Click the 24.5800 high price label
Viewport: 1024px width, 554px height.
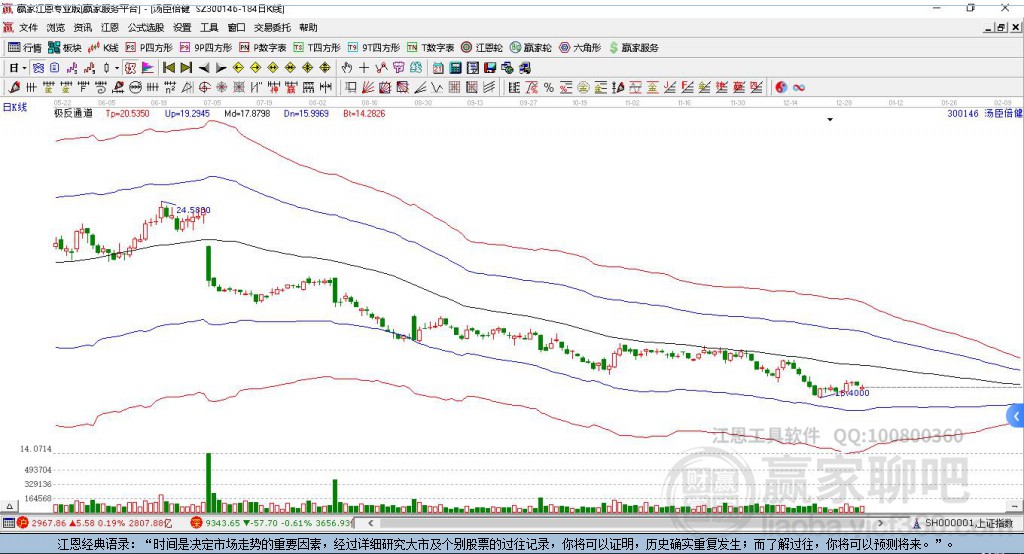coord(193,210)
